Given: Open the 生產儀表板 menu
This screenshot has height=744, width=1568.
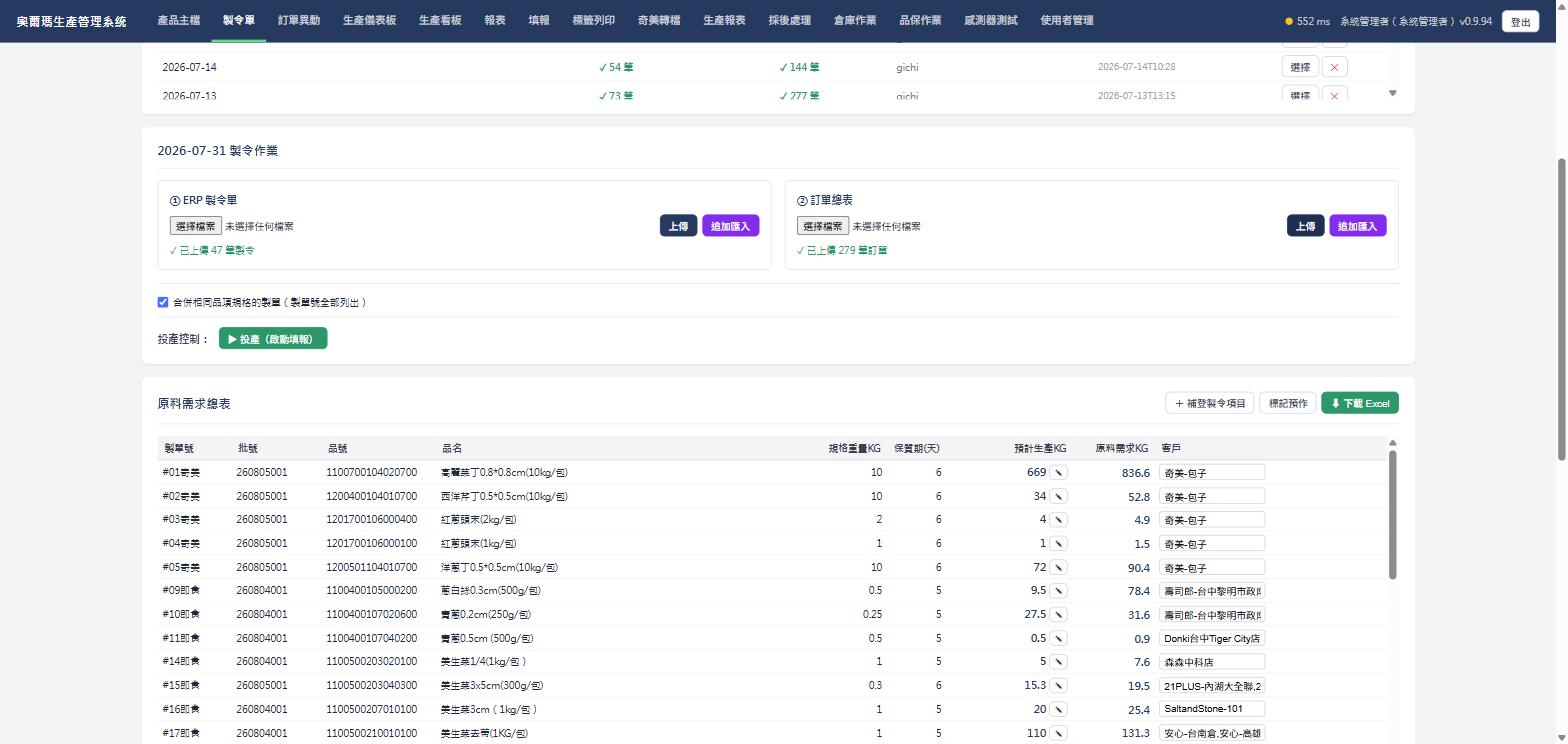Looking at the screenshot, I should (x=369, y=20).
